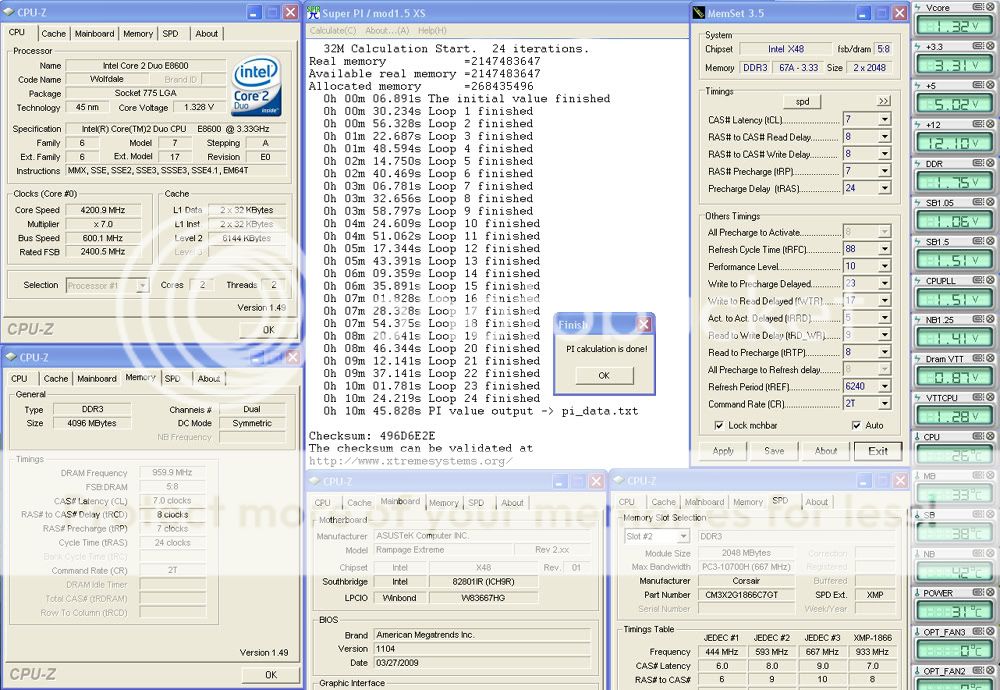The height and width of the screenshot is (690, 1000).
Task: Click the Save button in MemSet
Action: tap(774, 451)
